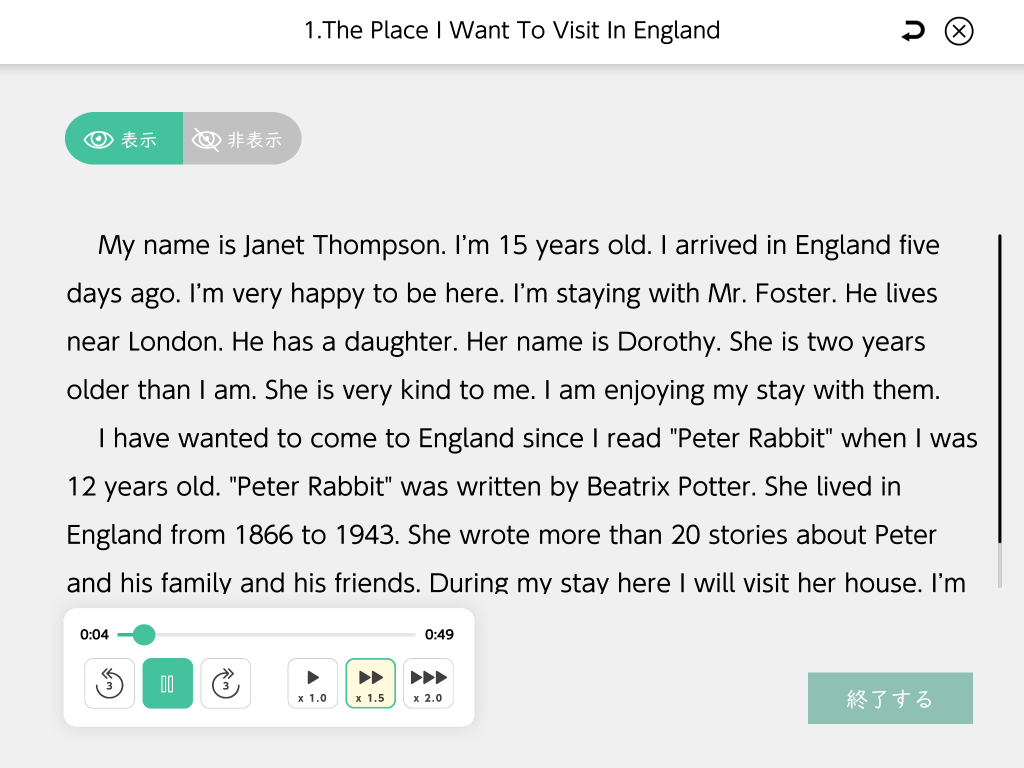The image size is (1024, 768).
Task: Close the passage with the X icon
Action: pos(958,32)
